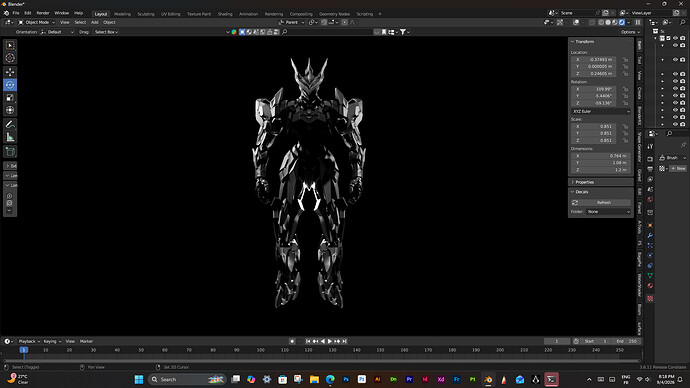690x388 pixels.
Task: Activate the 3D Cursor tool
Action: 10,58
